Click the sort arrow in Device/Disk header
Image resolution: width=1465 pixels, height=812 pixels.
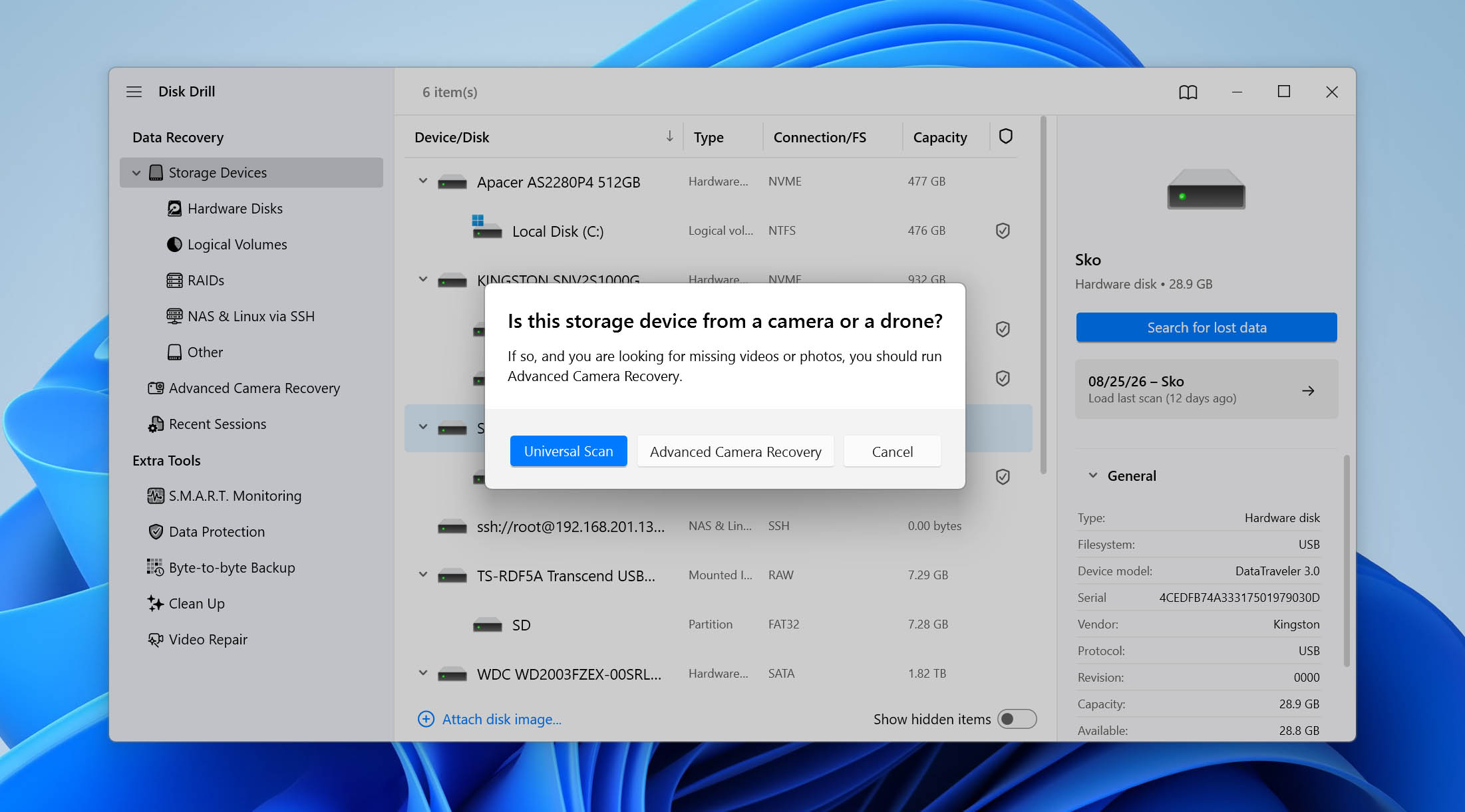coord(669,136)
